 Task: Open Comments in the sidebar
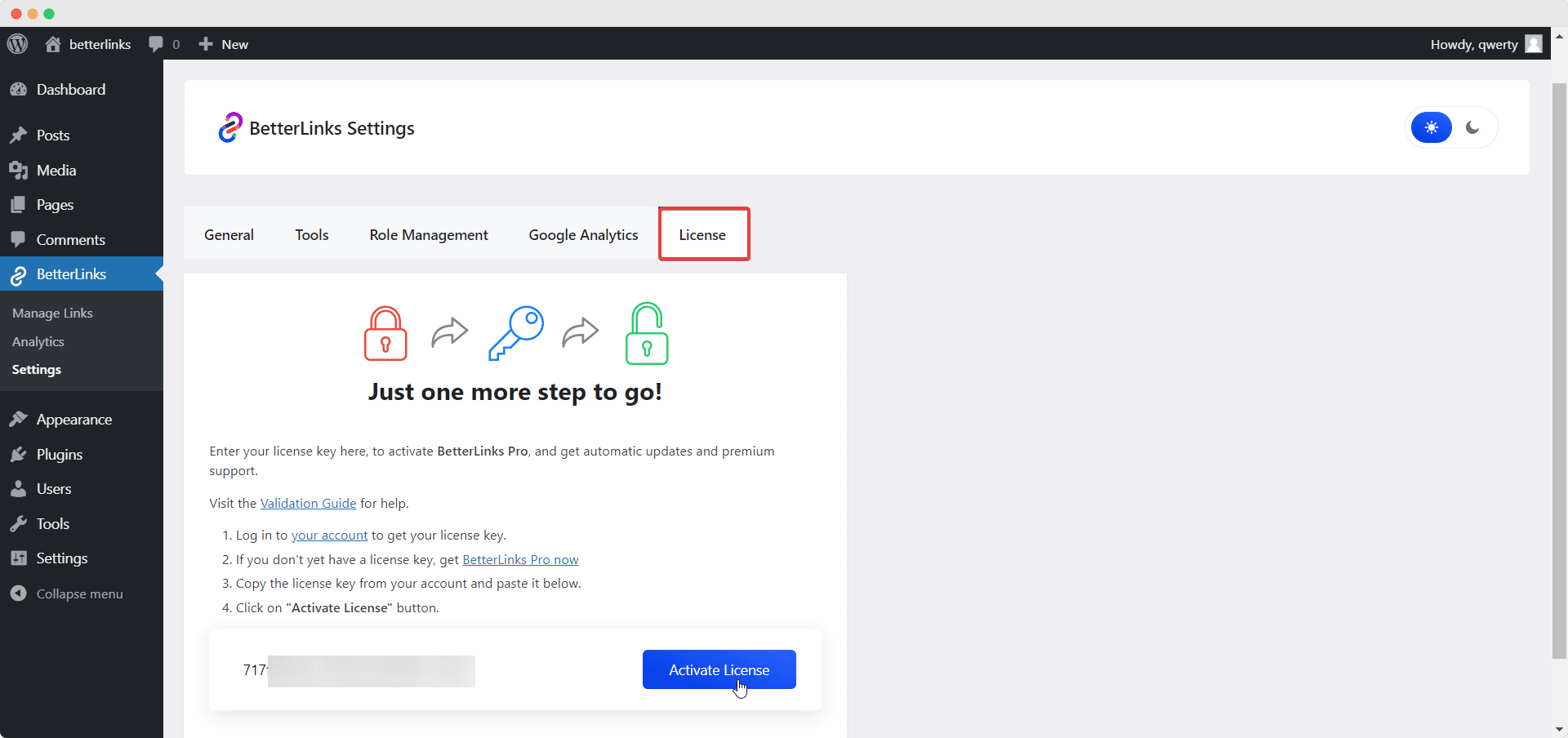(82, 240)
